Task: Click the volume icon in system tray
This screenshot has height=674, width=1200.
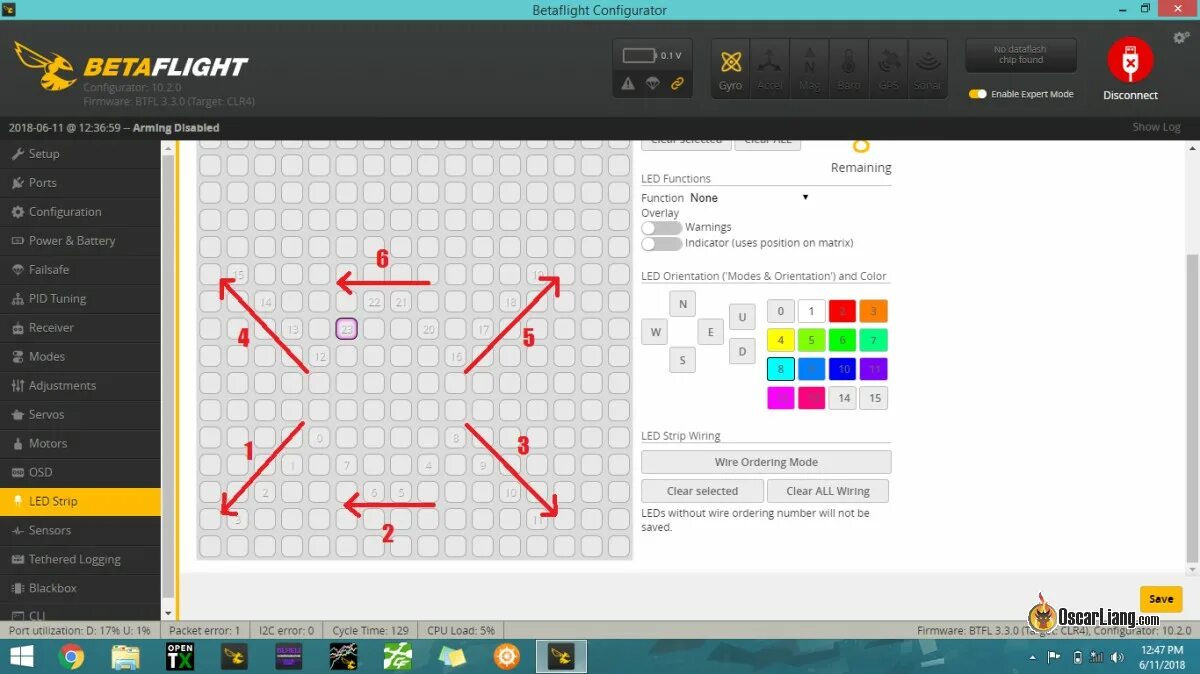Action: tap(1118, 657)
